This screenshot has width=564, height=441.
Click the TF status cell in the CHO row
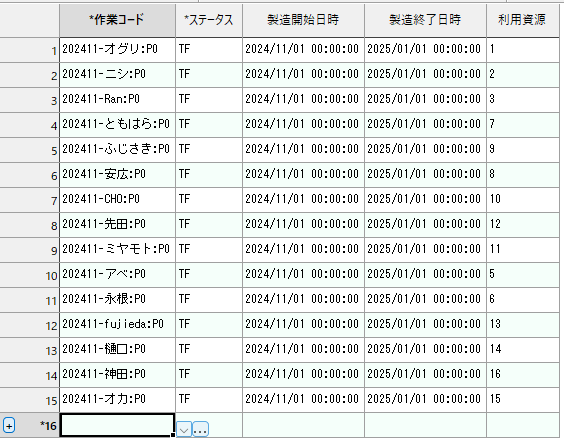(209, 200)
